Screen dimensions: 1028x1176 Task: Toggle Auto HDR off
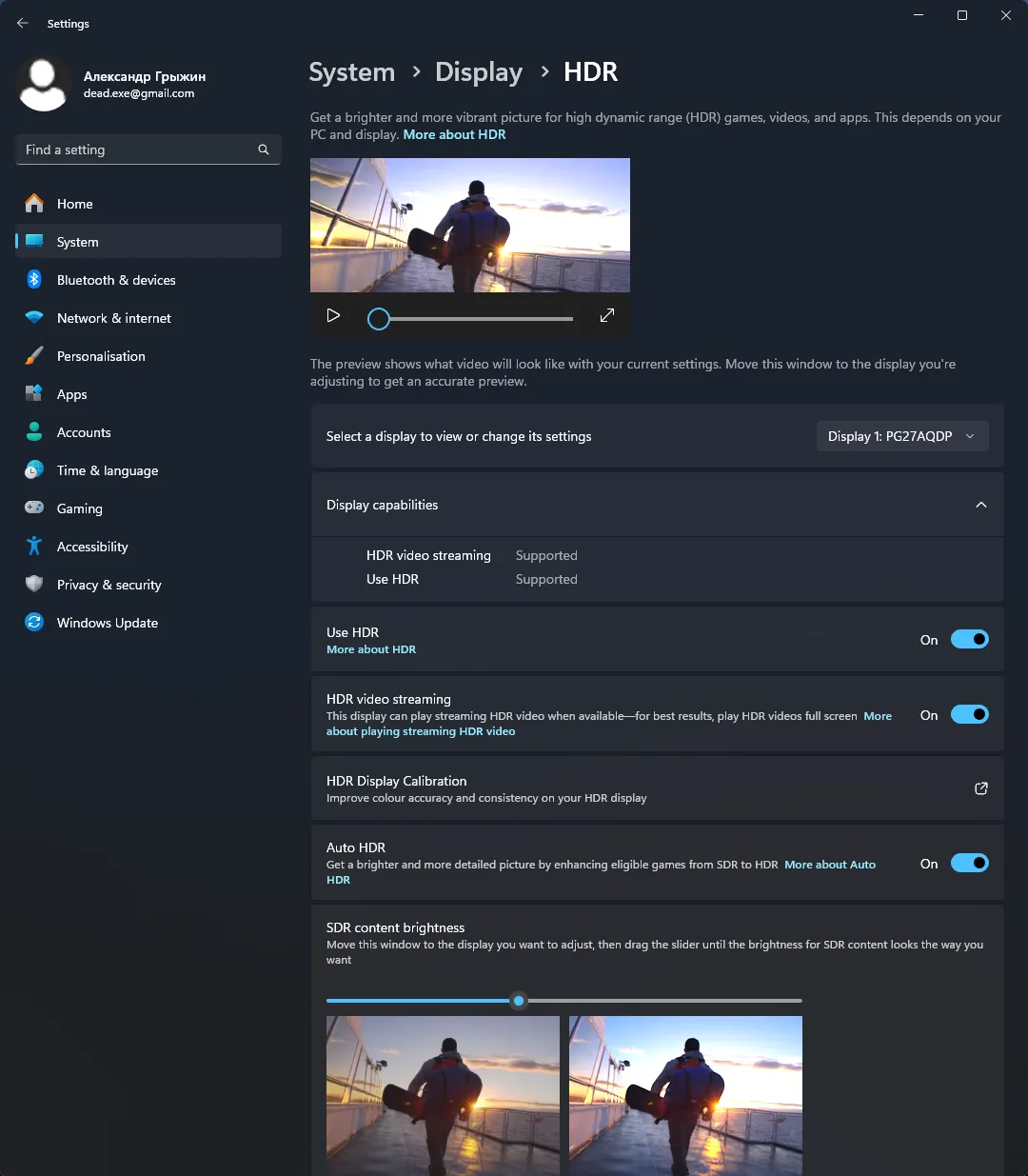(969, 864)
